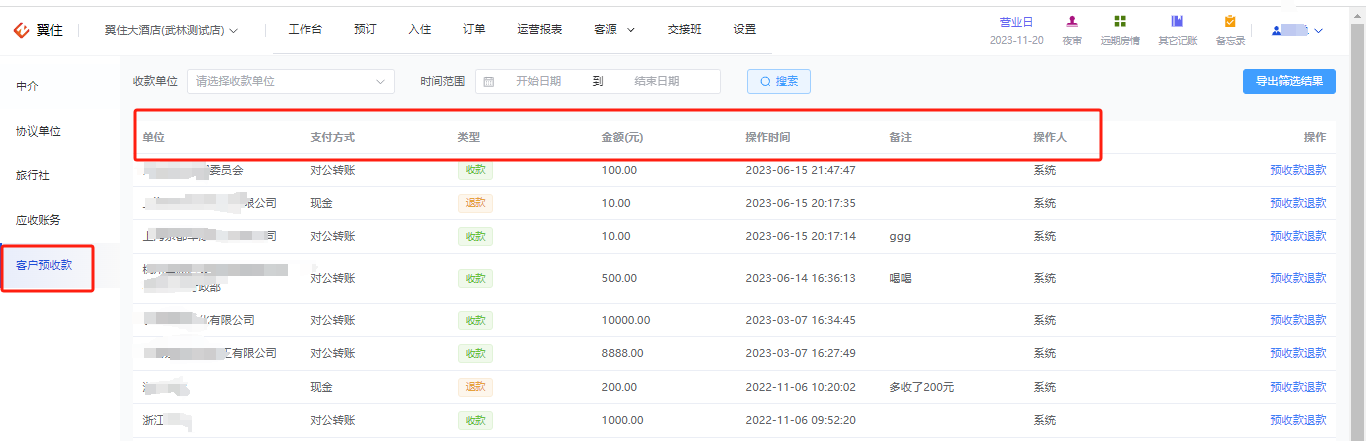Click the 翼住 logo icon

(22, 30)
